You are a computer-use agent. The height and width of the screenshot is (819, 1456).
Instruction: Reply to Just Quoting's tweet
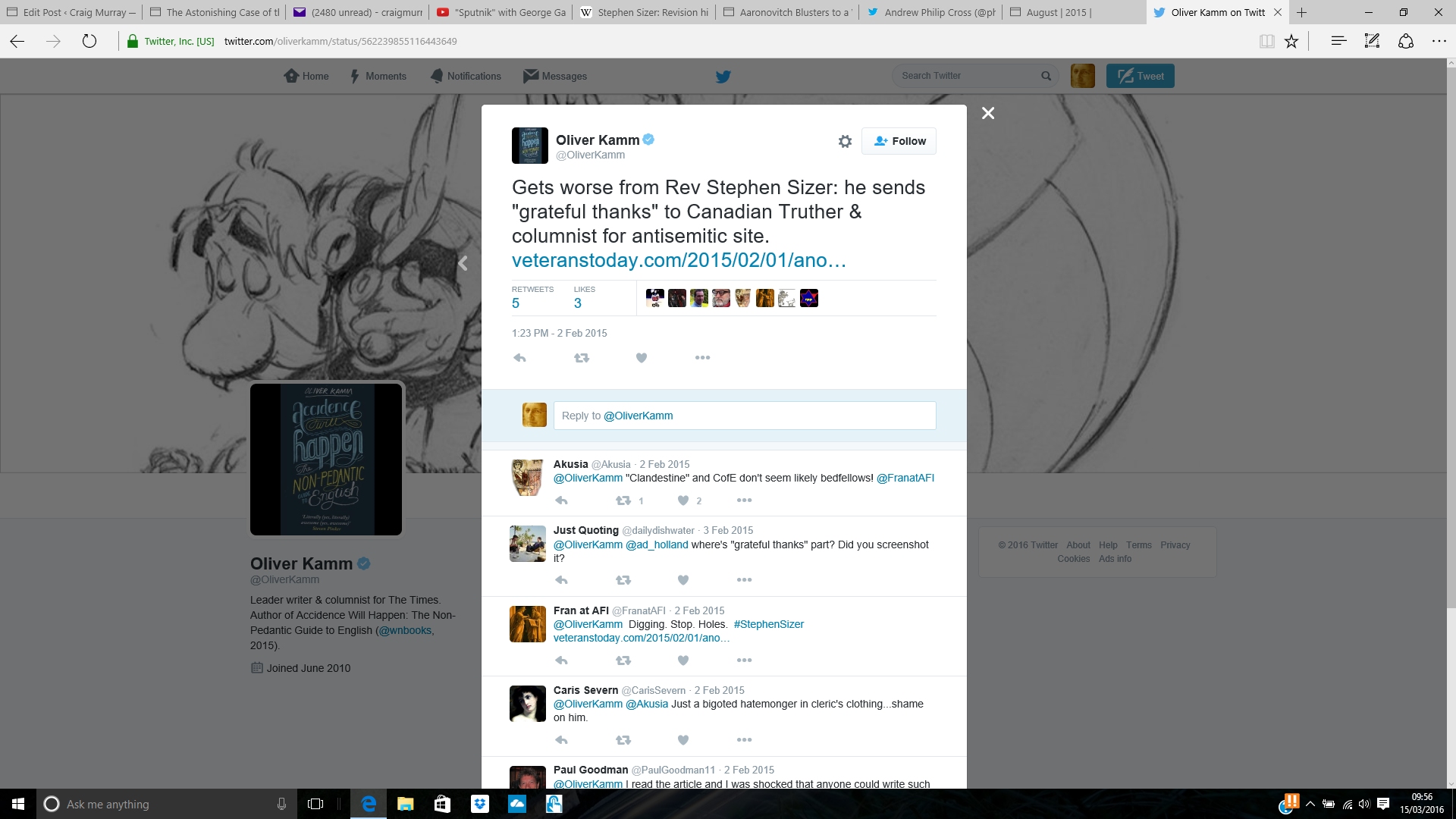(x=562, y=580)
